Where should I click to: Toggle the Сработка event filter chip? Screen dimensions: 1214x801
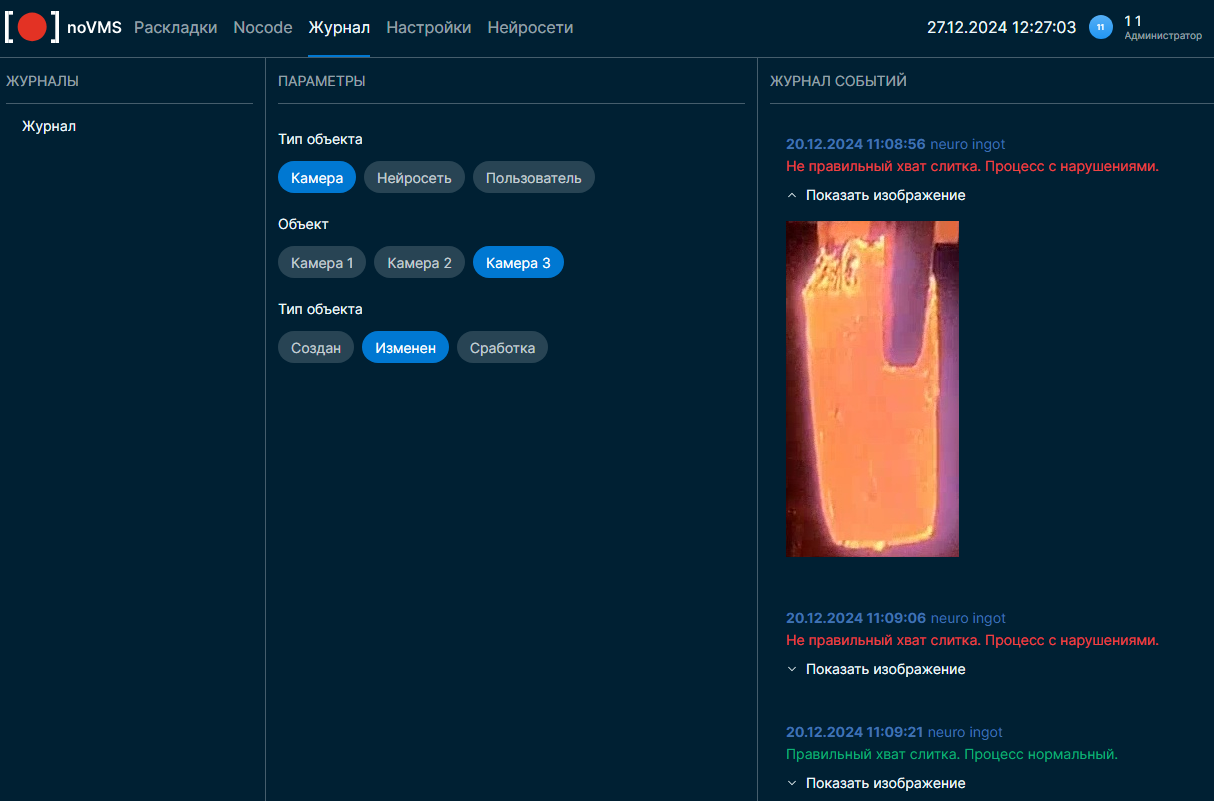(502, 348)
